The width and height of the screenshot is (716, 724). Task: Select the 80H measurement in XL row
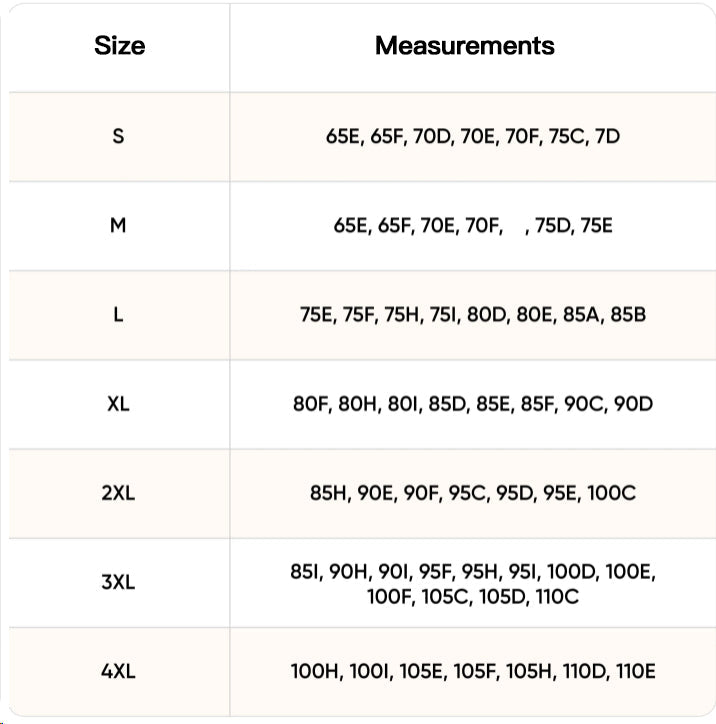pos(360,405)
